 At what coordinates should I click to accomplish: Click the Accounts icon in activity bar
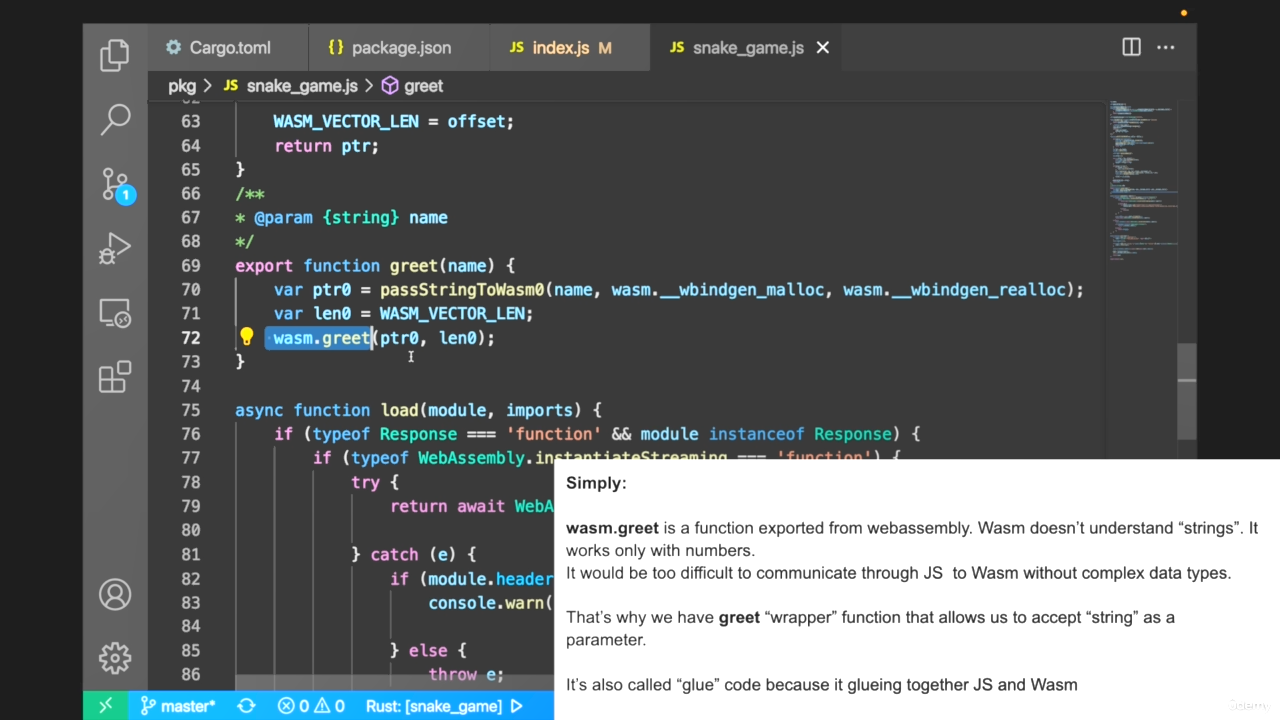pyautogui.click(x=115, y=595)
